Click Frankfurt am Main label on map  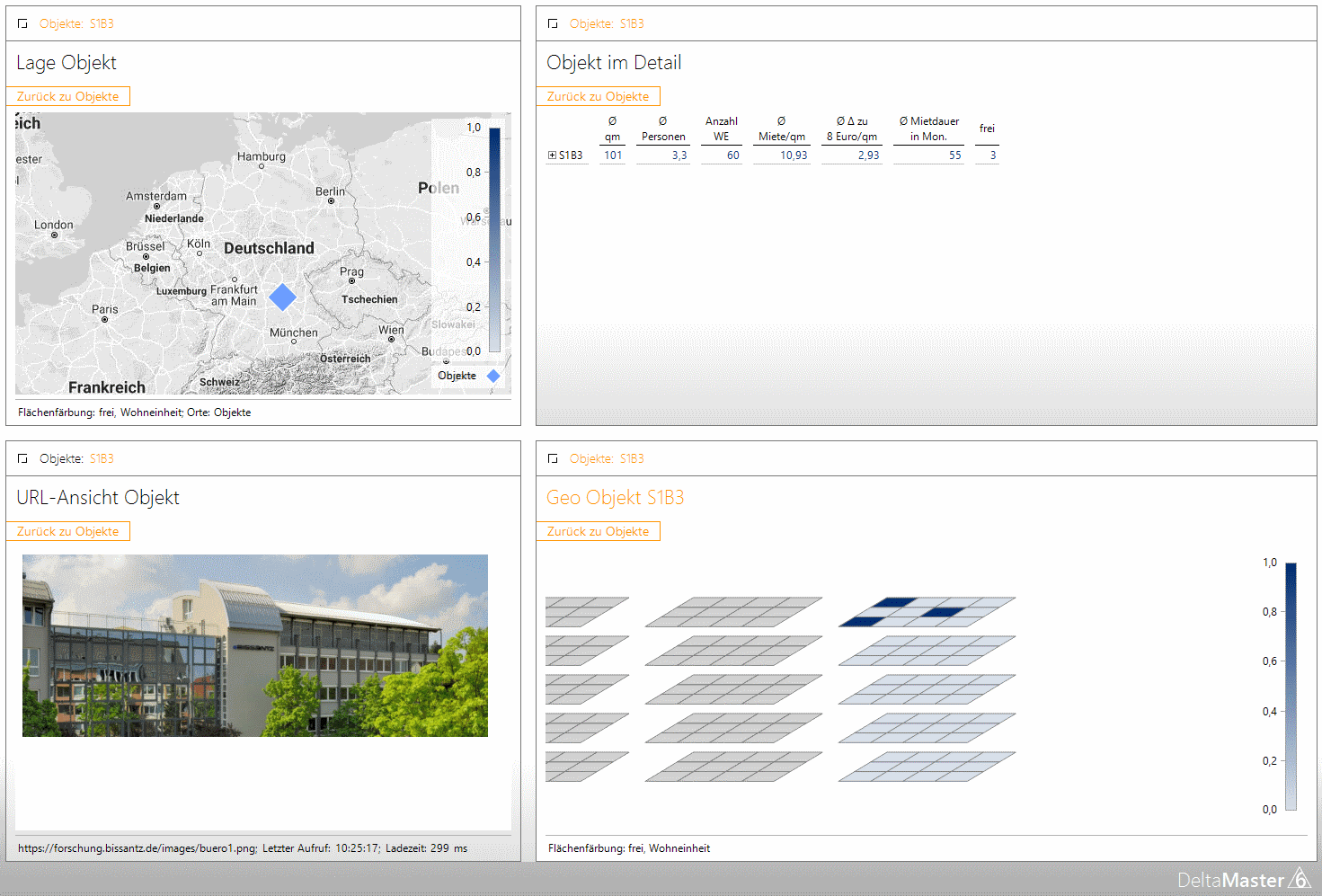[234, 295]
